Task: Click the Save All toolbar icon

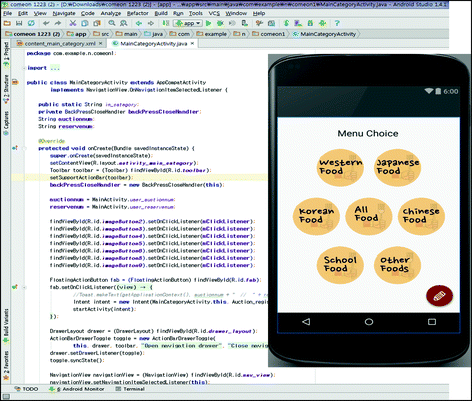Action: 19,23
